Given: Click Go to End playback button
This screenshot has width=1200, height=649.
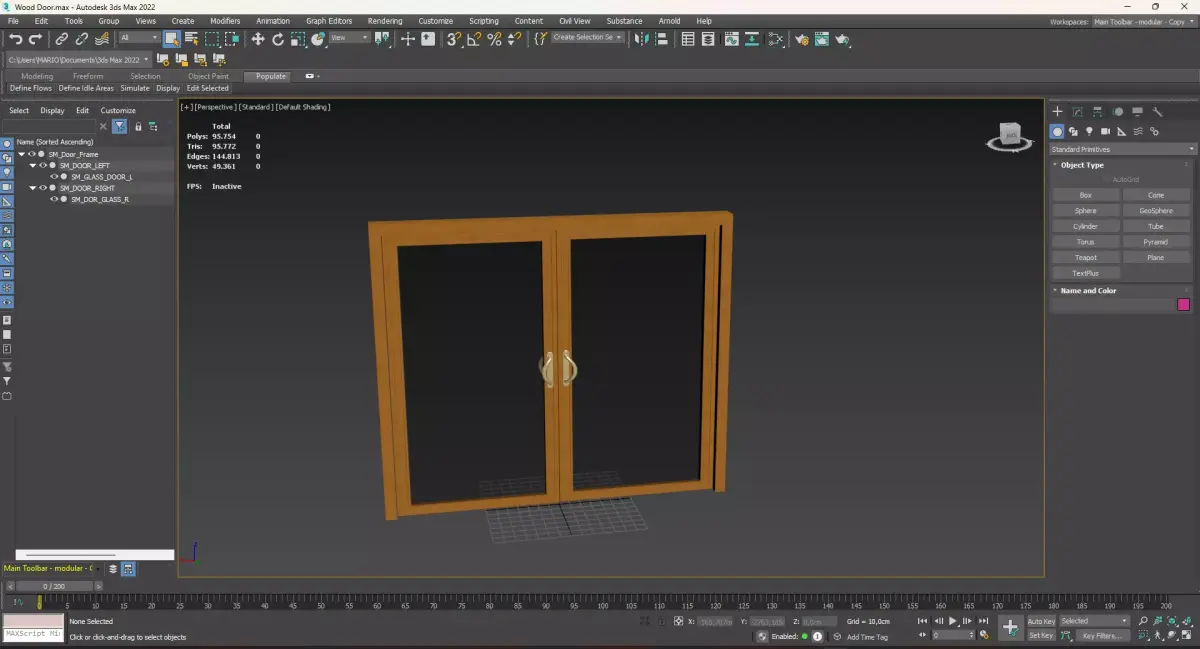Looking at the screenshot, I should [x=984, y=621].
